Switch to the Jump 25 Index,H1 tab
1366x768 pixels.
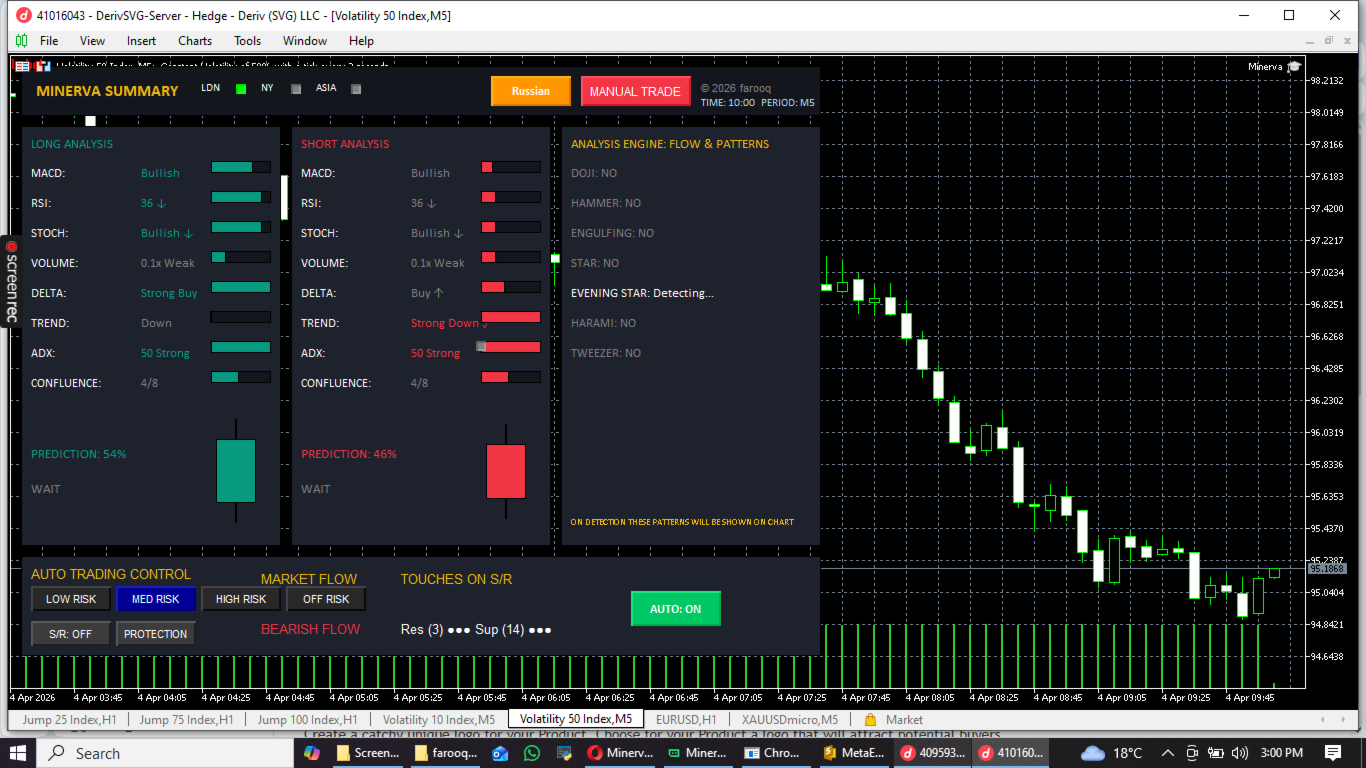click(x=69, y=720)
